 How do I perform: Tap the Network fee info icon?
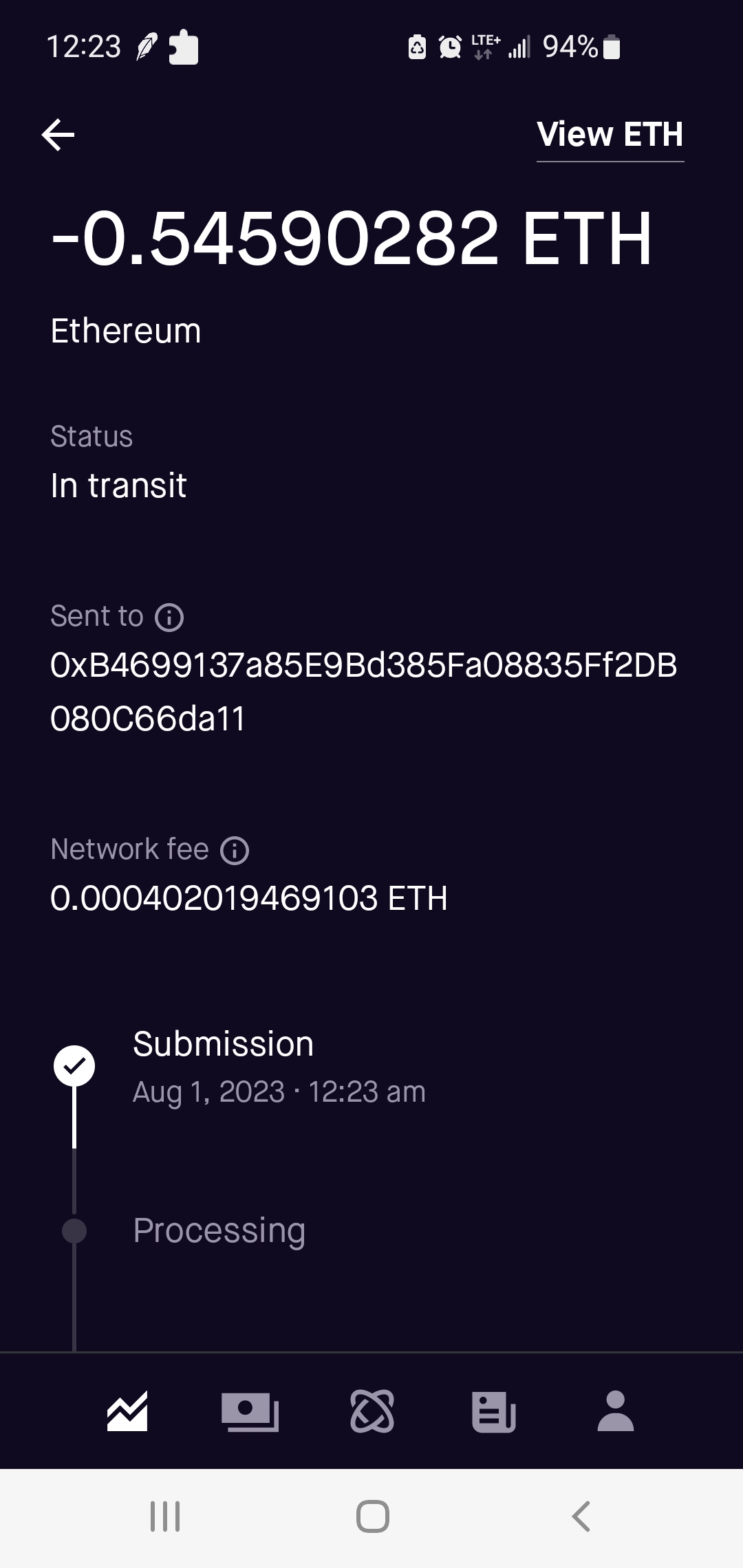point(235,850)
